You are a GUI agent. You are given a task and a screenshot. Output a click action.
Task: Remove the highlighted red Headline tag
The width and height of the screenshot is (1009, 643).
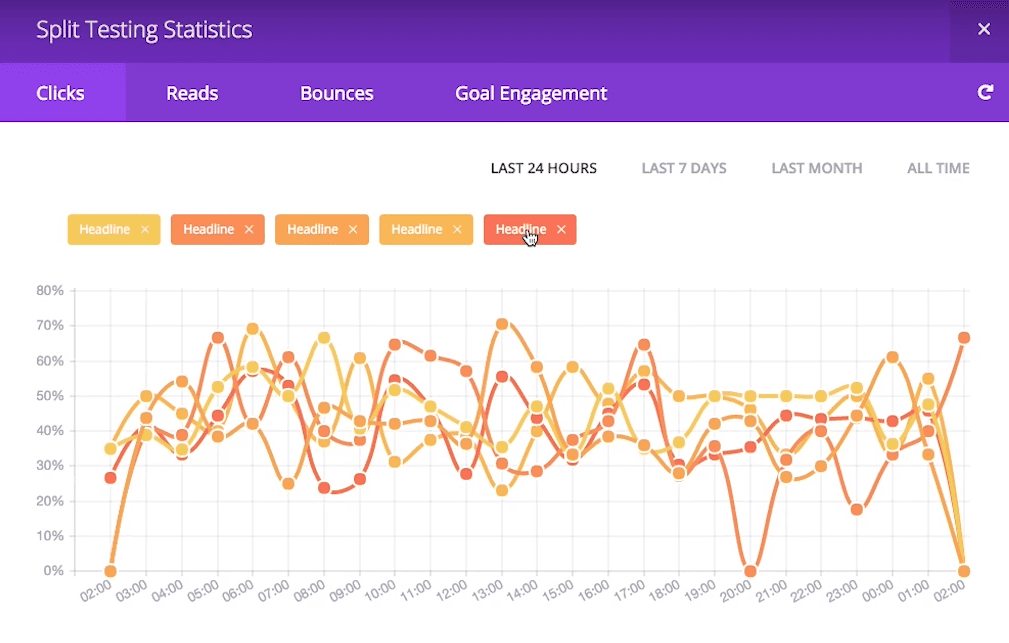(561, 229)
